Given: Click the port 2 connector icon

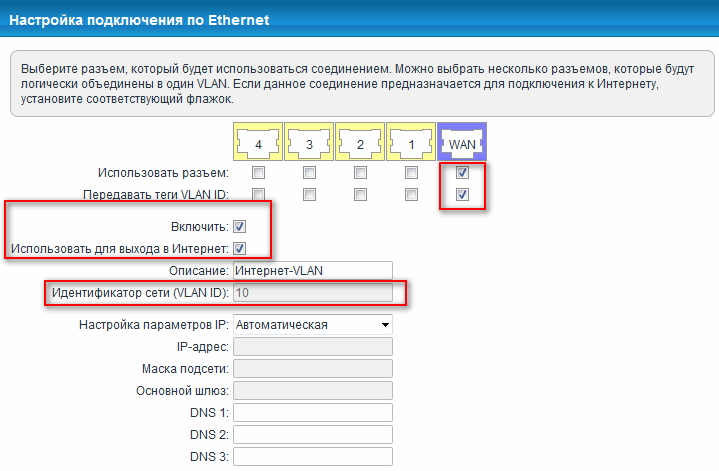Looking at the screenshot, I should pos(360,144).
